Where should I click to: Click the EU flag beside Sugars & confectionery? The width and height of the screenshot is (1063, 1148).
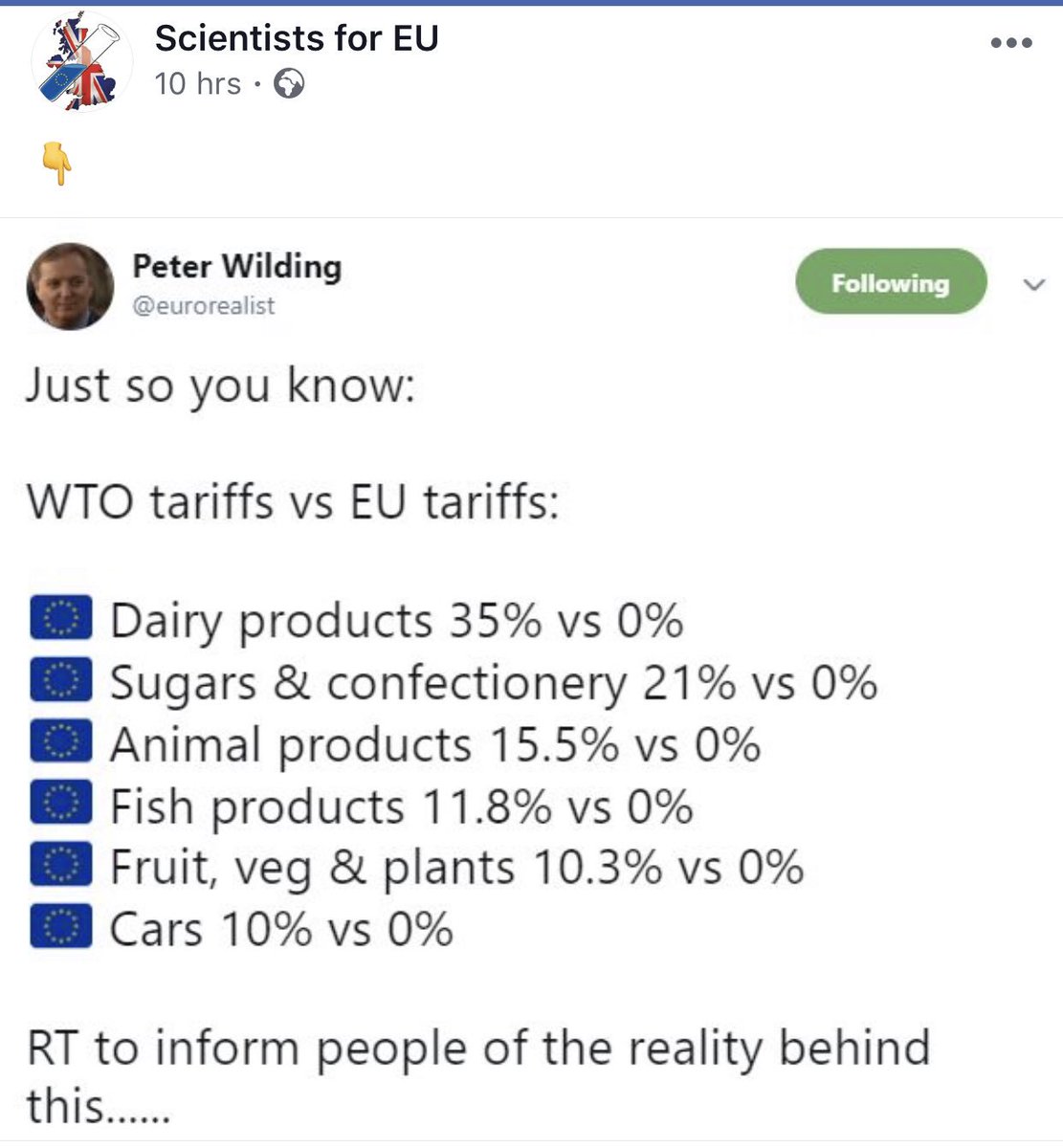tap(61, 680)
